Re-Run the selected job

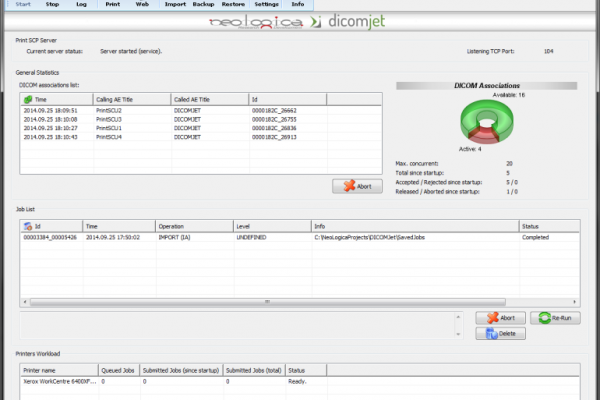pos(555,318)
